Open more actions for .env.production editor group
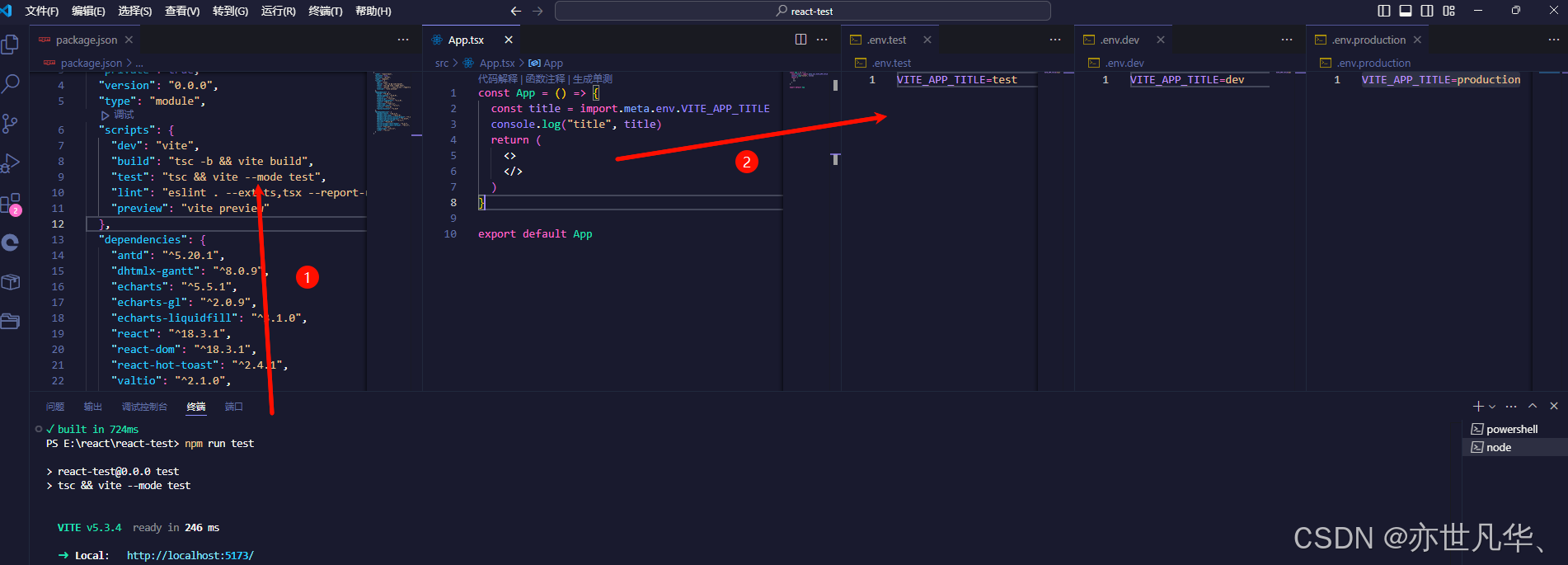The image size is (1568, 565). (x=1553, y=40)
